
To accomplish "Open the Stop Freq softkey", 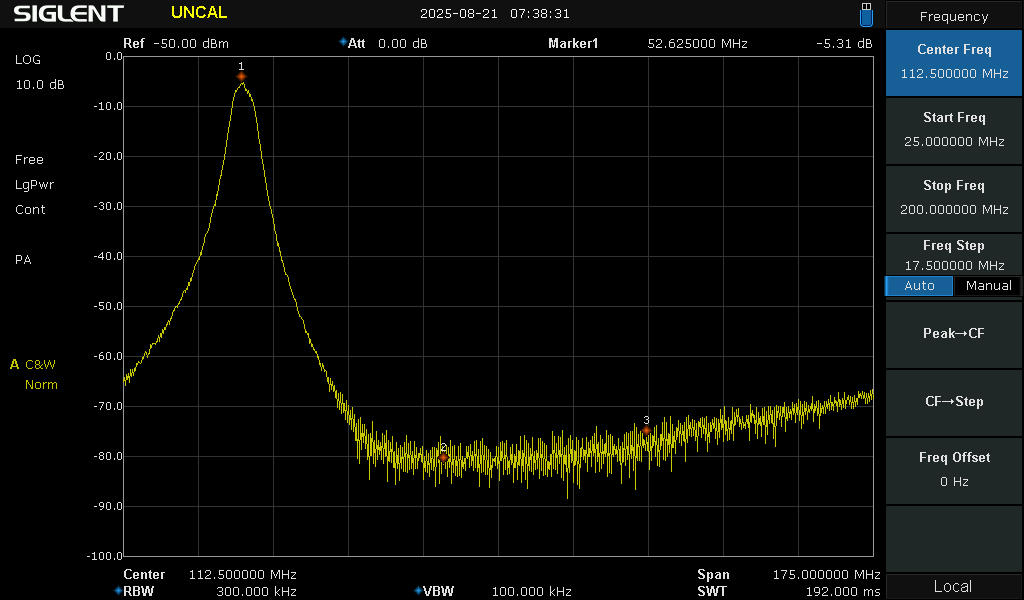I will tap(953, 198).
